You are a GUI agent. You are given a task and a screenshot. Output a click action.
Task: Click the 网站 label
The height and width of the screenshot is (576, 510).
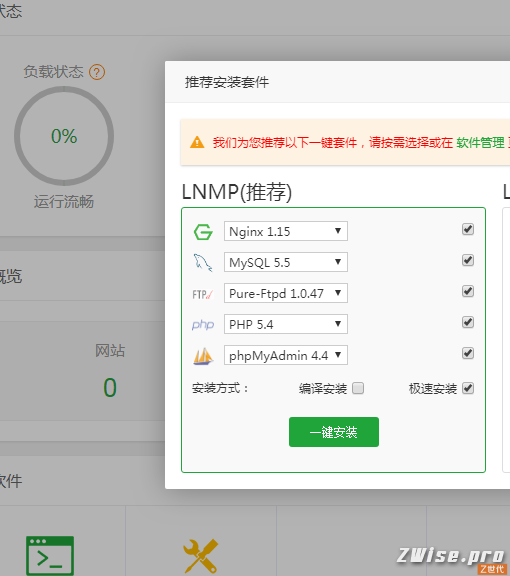(110, 350)
